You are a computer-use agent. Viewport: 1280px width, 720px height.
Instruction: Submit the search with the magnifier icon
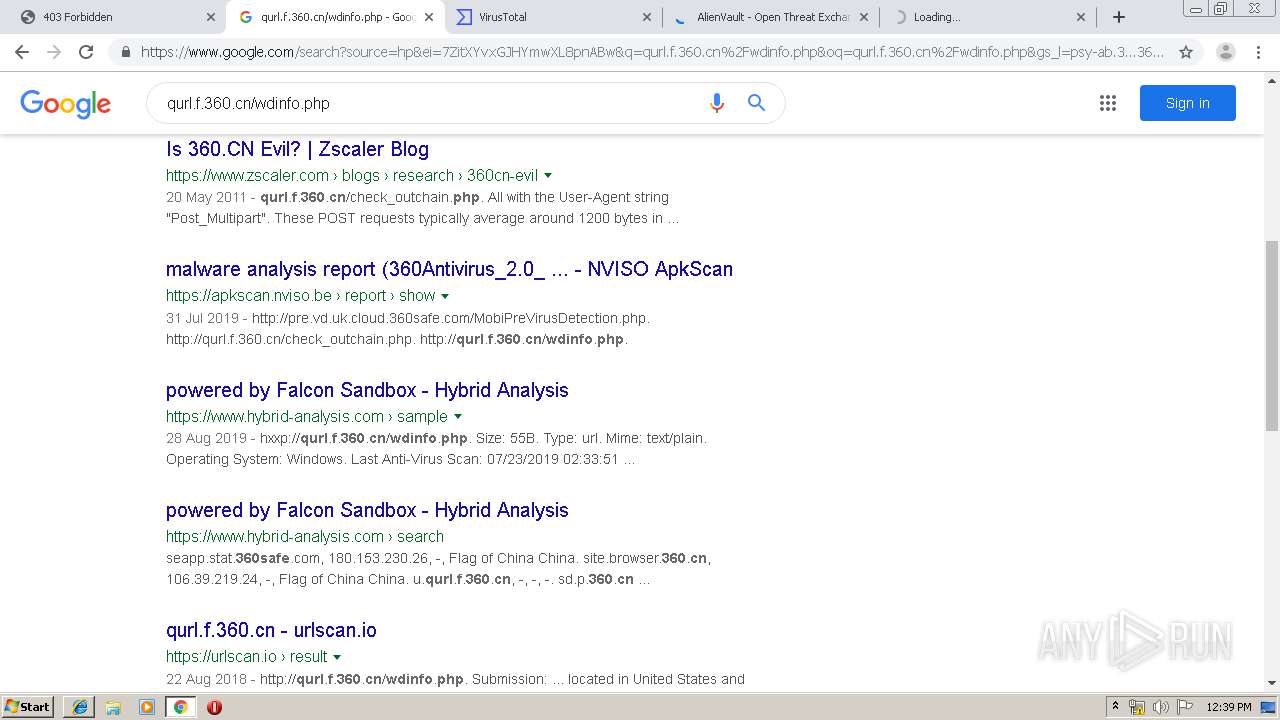[757, 103]
